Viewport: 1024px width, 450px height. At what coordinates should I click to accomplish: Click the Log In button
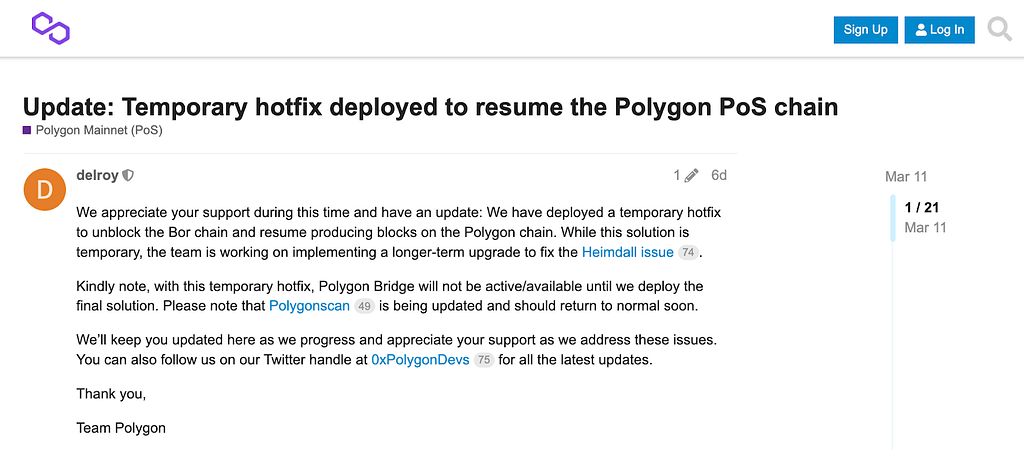click(939, 30)
